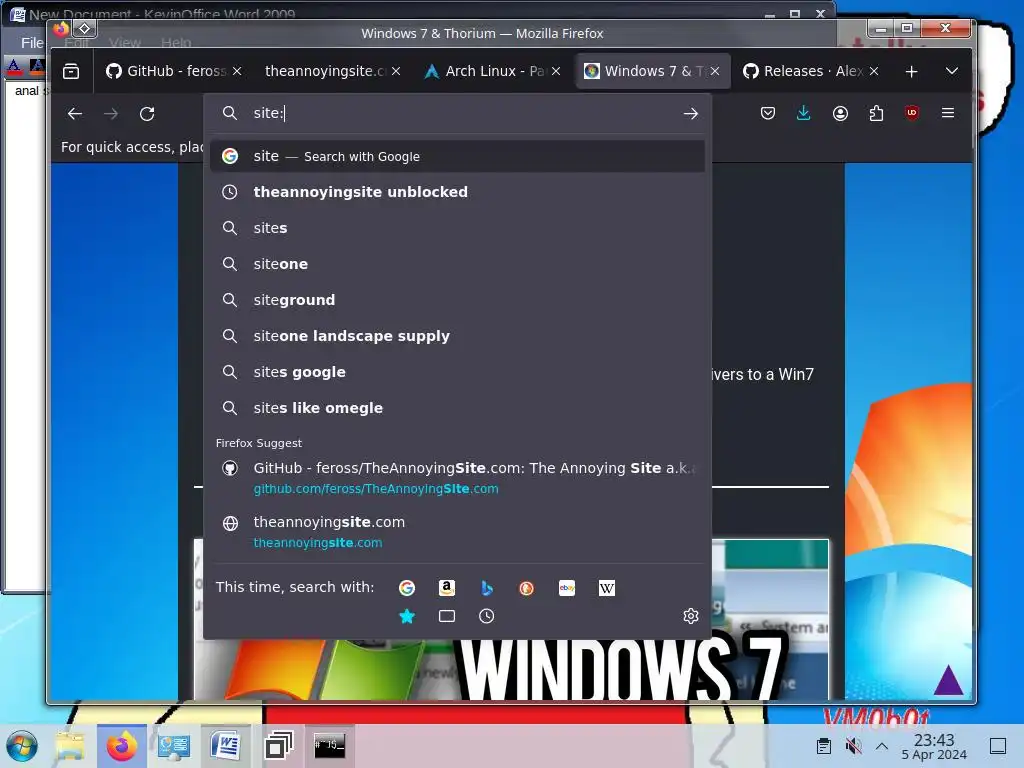The image size is (1024, 768).
Task: Open the Firefox hamburger application menu
Action: pyautogui.click(x=948, y=113)
